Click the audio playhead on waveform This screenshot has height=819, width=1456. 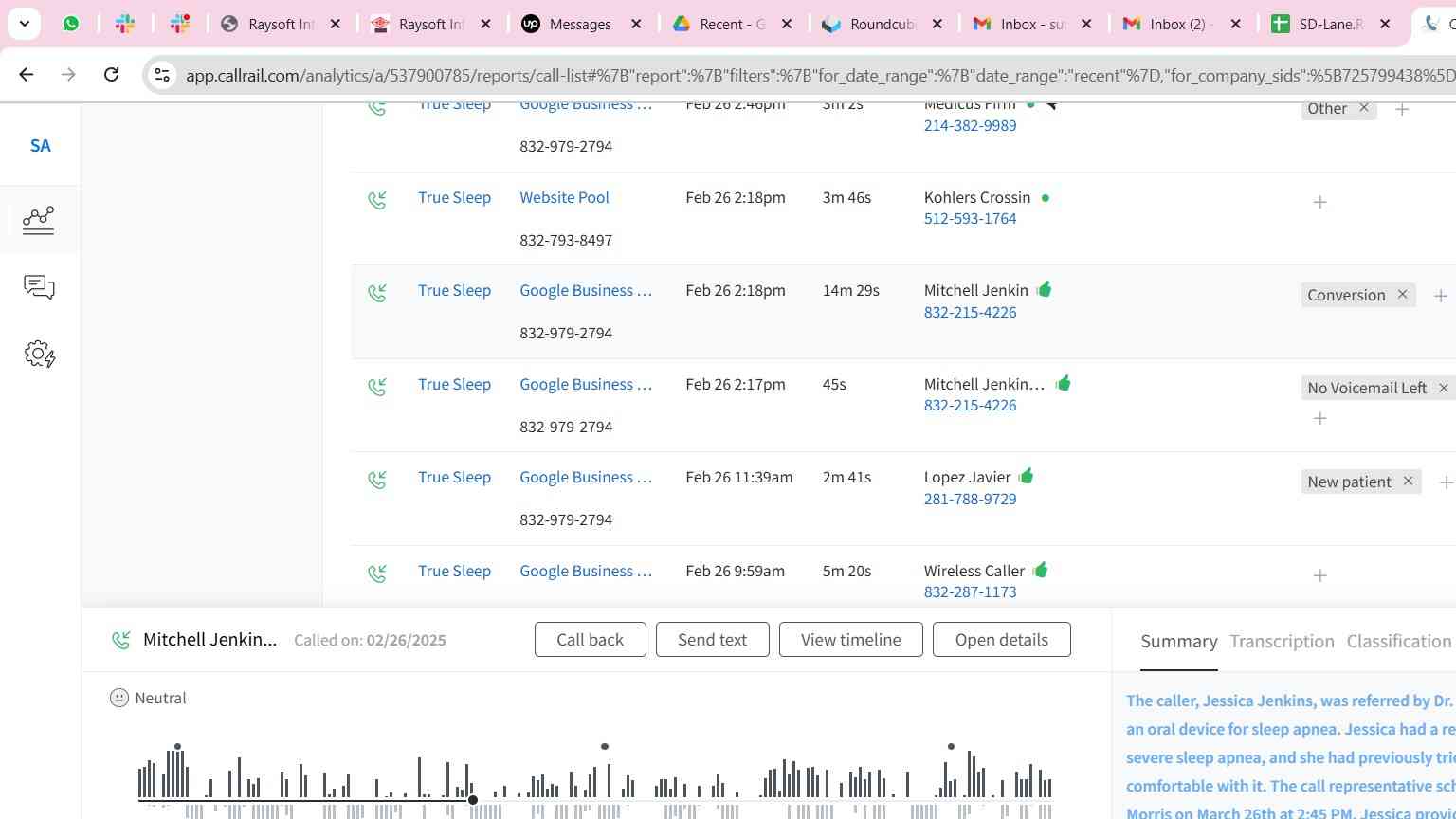pyautogui.click(x=472, y=800)
